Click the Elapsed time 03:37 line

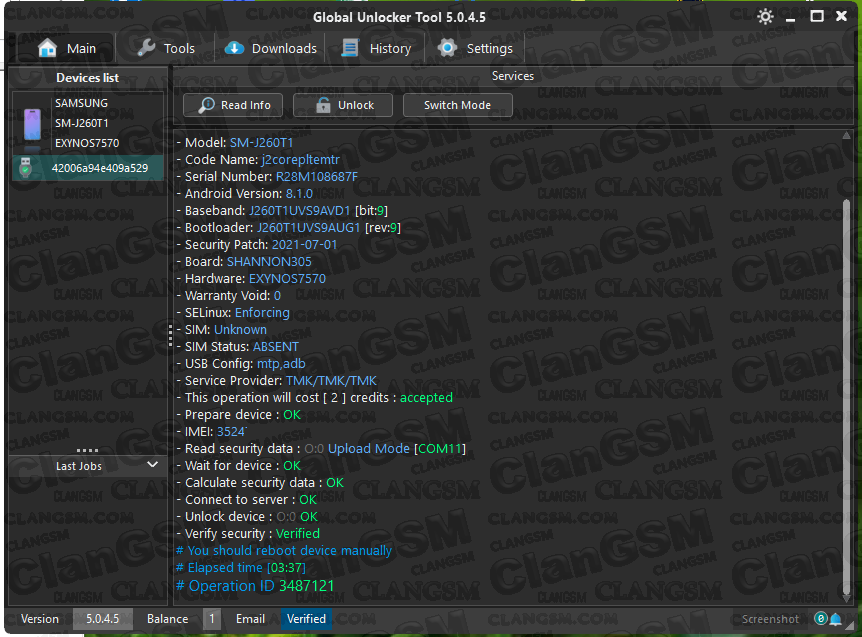coord(241,567)
